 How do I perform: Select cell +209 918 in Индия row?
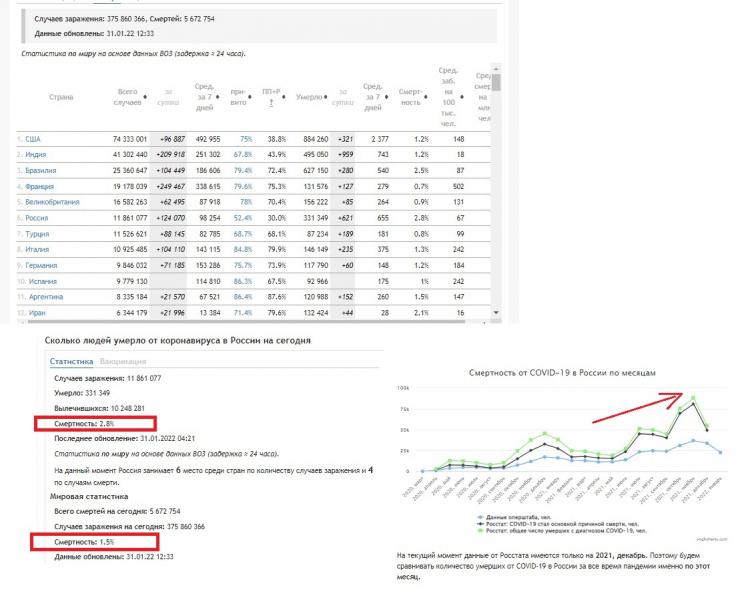(x=170, y=155)
